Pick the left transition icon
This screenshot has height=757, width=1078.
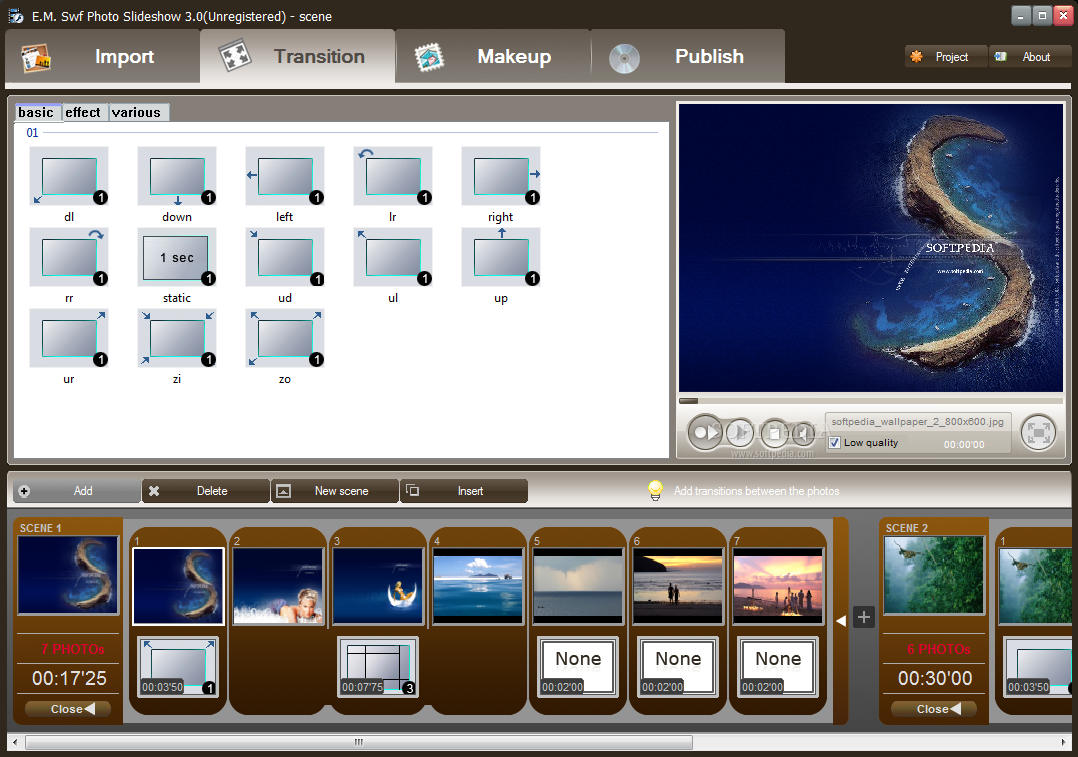[x=285, y=176]
